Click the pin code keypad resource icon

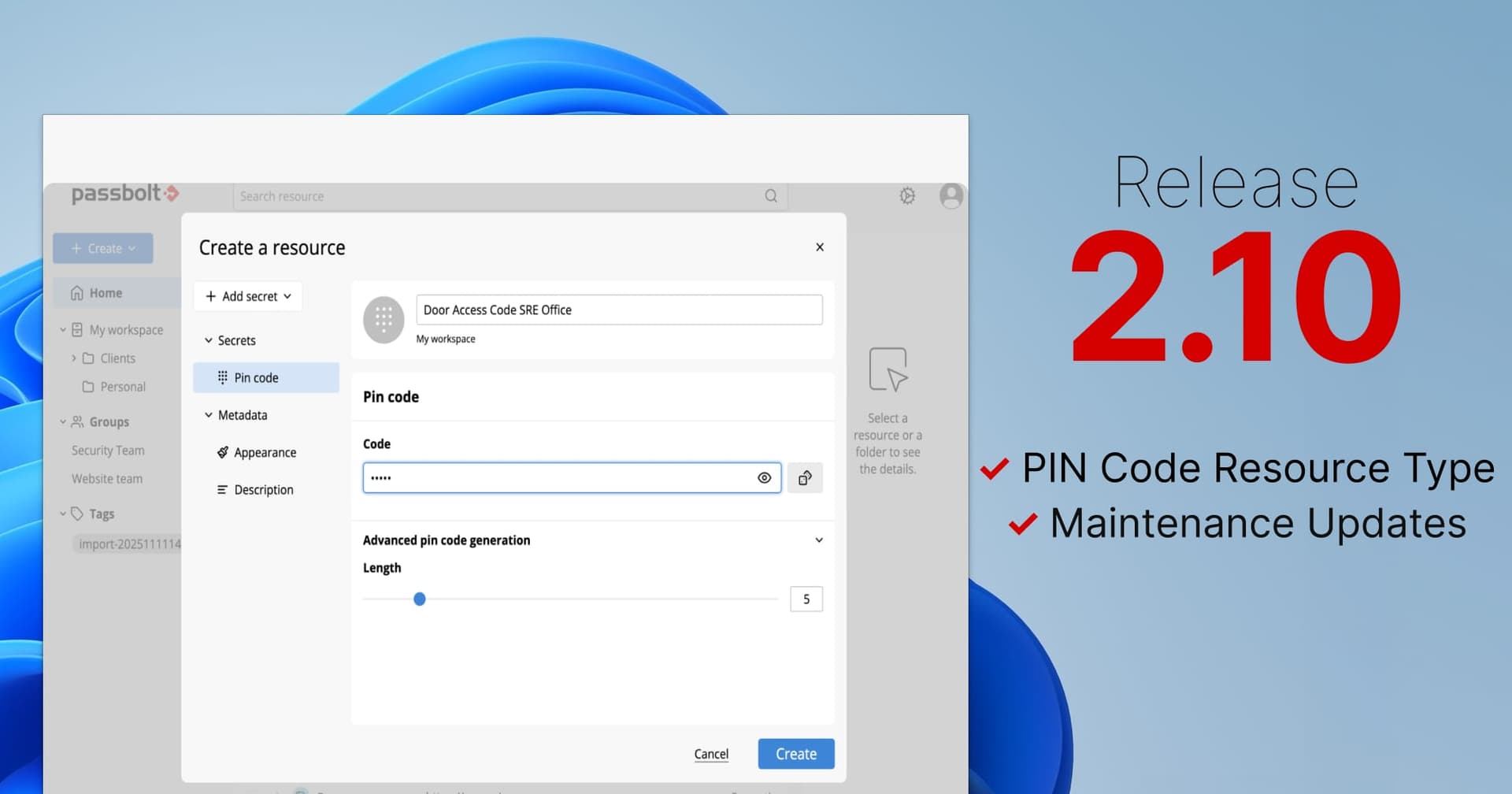pyautogui.click(x=384, y=320)
